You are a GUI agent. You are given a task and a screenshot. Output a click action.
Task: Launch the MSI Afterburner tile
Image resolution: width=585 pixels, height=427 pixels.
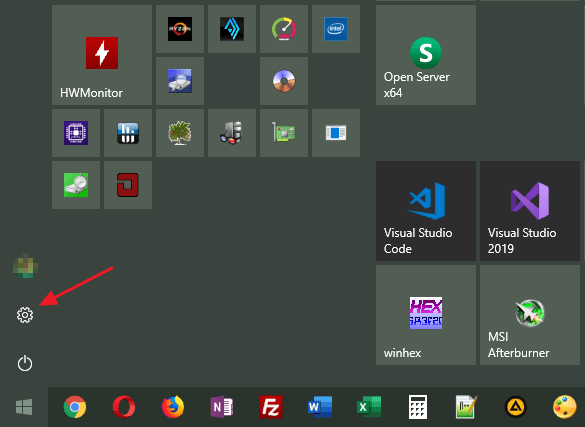coord(530,315)
